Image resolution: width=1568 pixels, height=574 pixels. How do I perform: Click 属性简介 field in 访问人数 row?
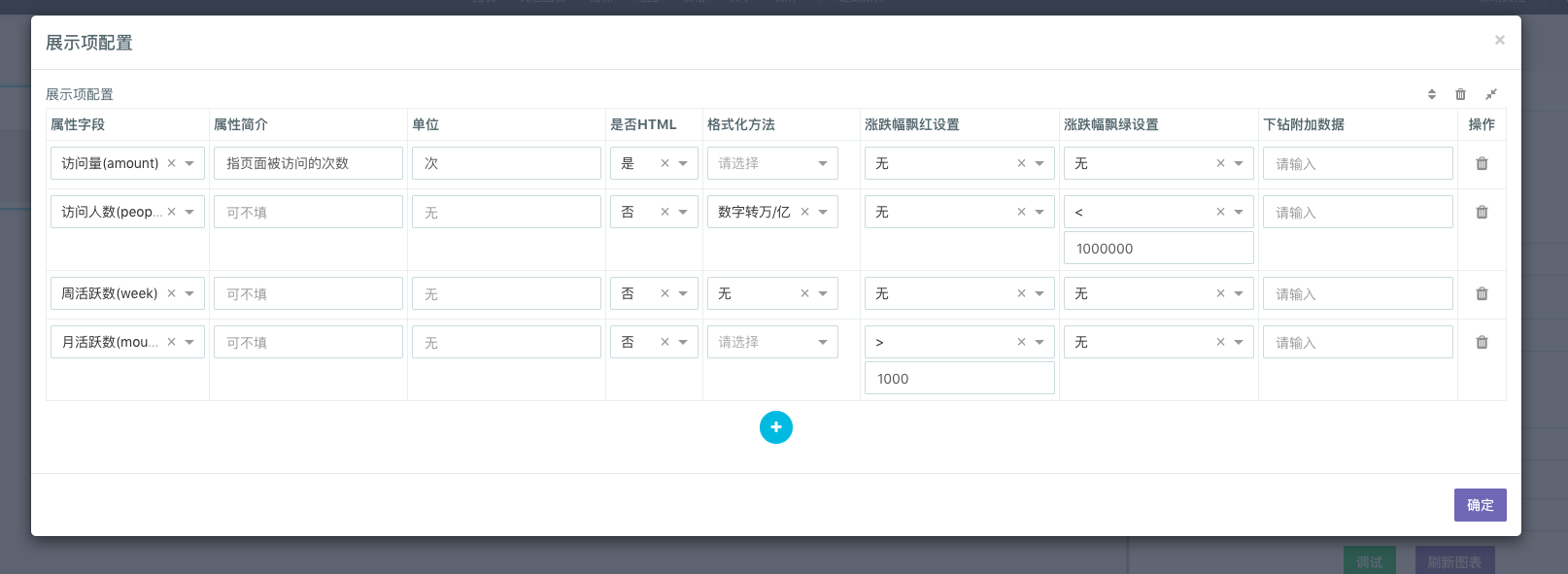(x=308, y=212)
